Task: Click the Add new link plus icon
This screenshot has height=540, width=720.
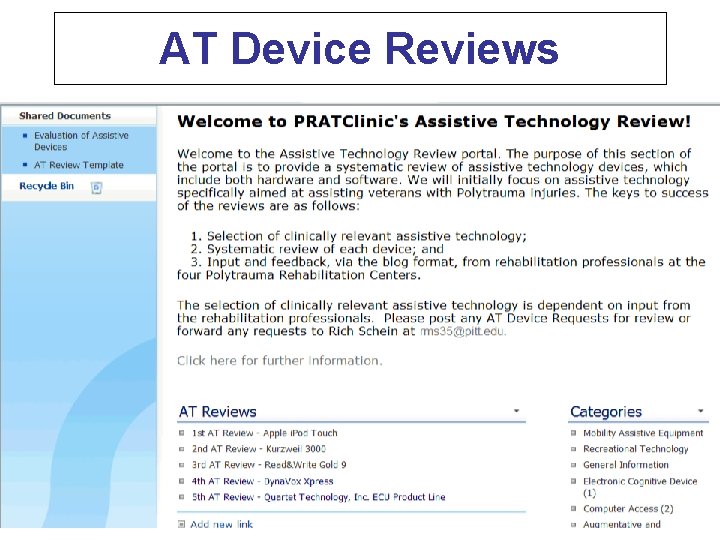Action: (x=181, y=523)
